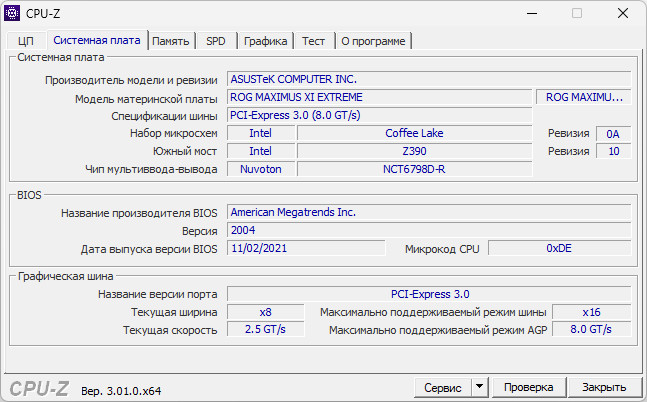Click the southbridge revision 10 value
This screenshot has width=647, height=402.
pos(613,151)
